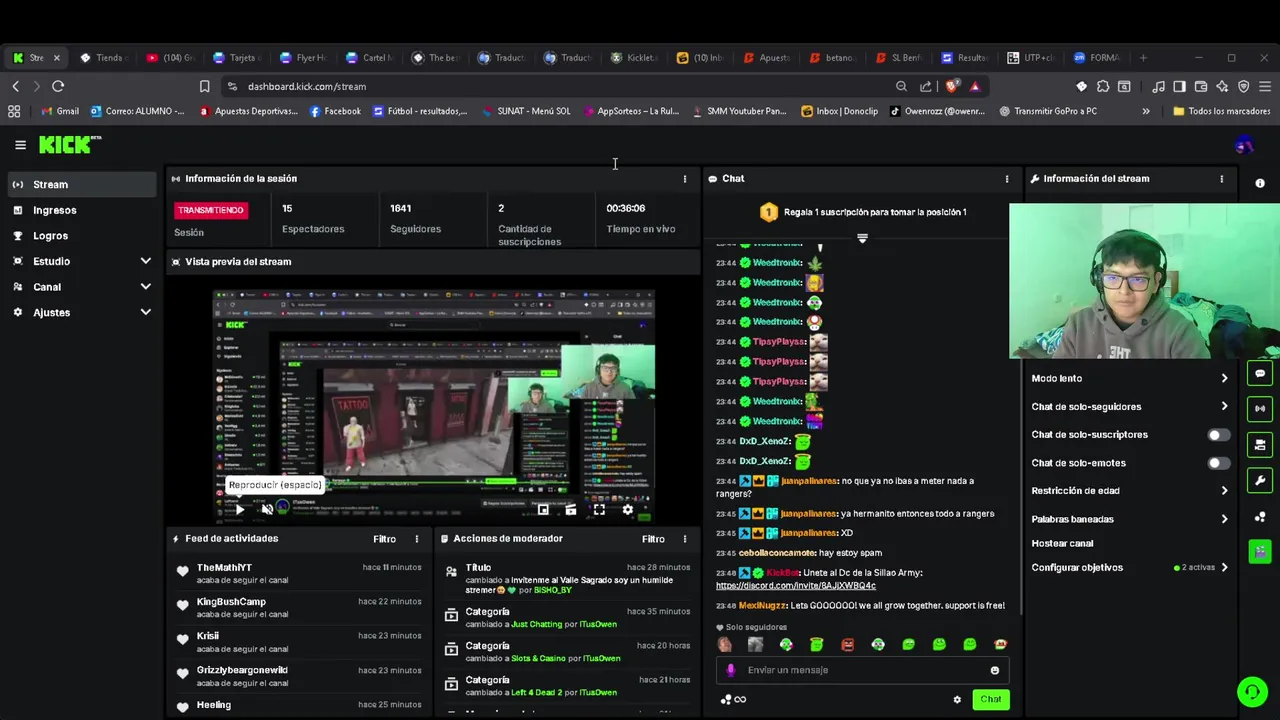Toggle Chat de solo-suscriptores switch
This screenshot has width=1280, height=720.
1218,435
